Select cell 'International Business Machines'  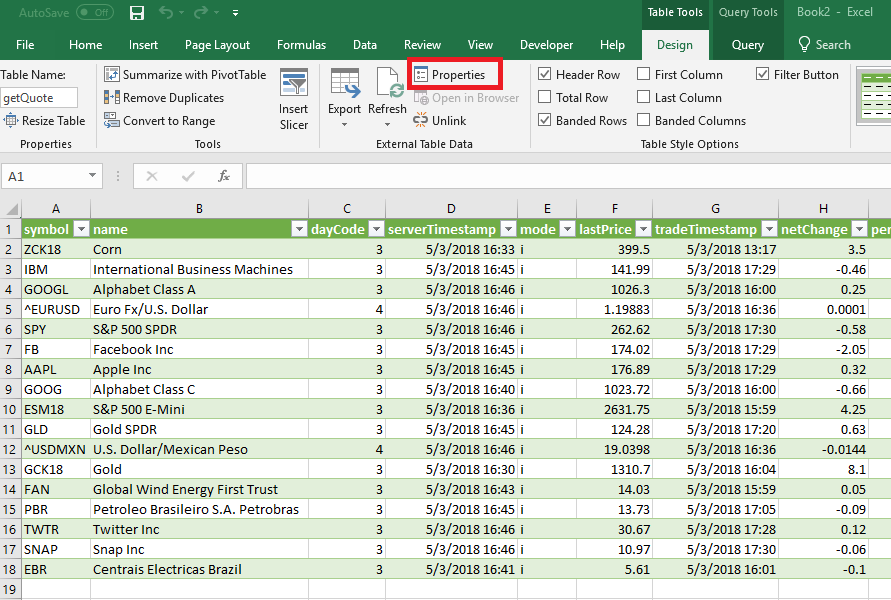pos(199,269)
